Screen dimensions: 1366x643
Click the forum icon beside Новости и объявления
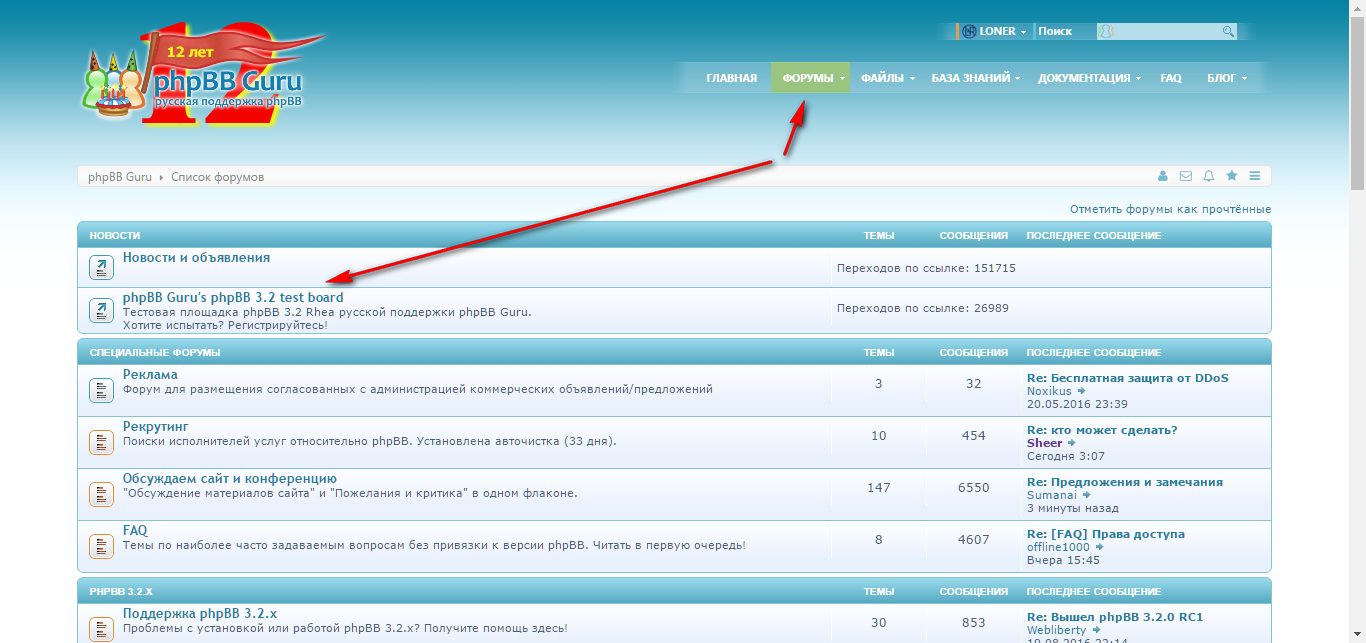(101, 267)
